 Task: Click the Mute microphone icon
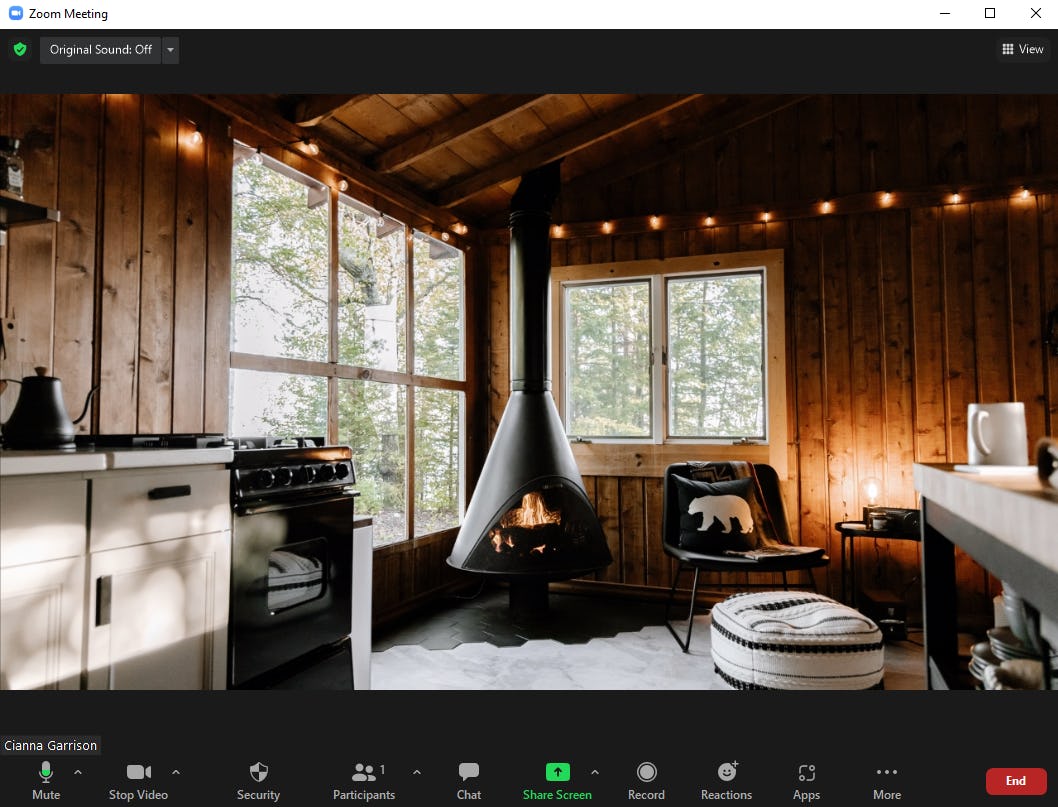click(45, 771)
